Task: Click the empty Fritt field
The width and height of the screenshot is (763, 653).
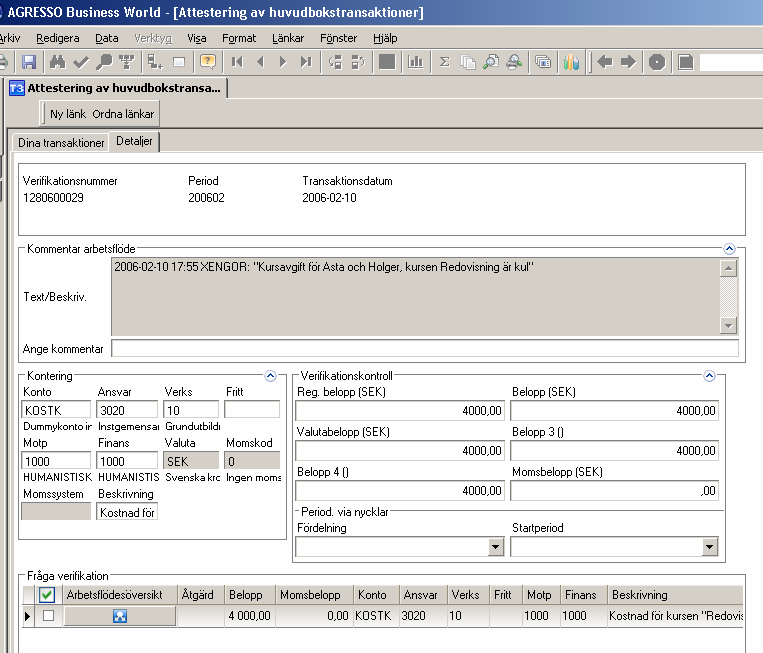Action: click(252, 409)
